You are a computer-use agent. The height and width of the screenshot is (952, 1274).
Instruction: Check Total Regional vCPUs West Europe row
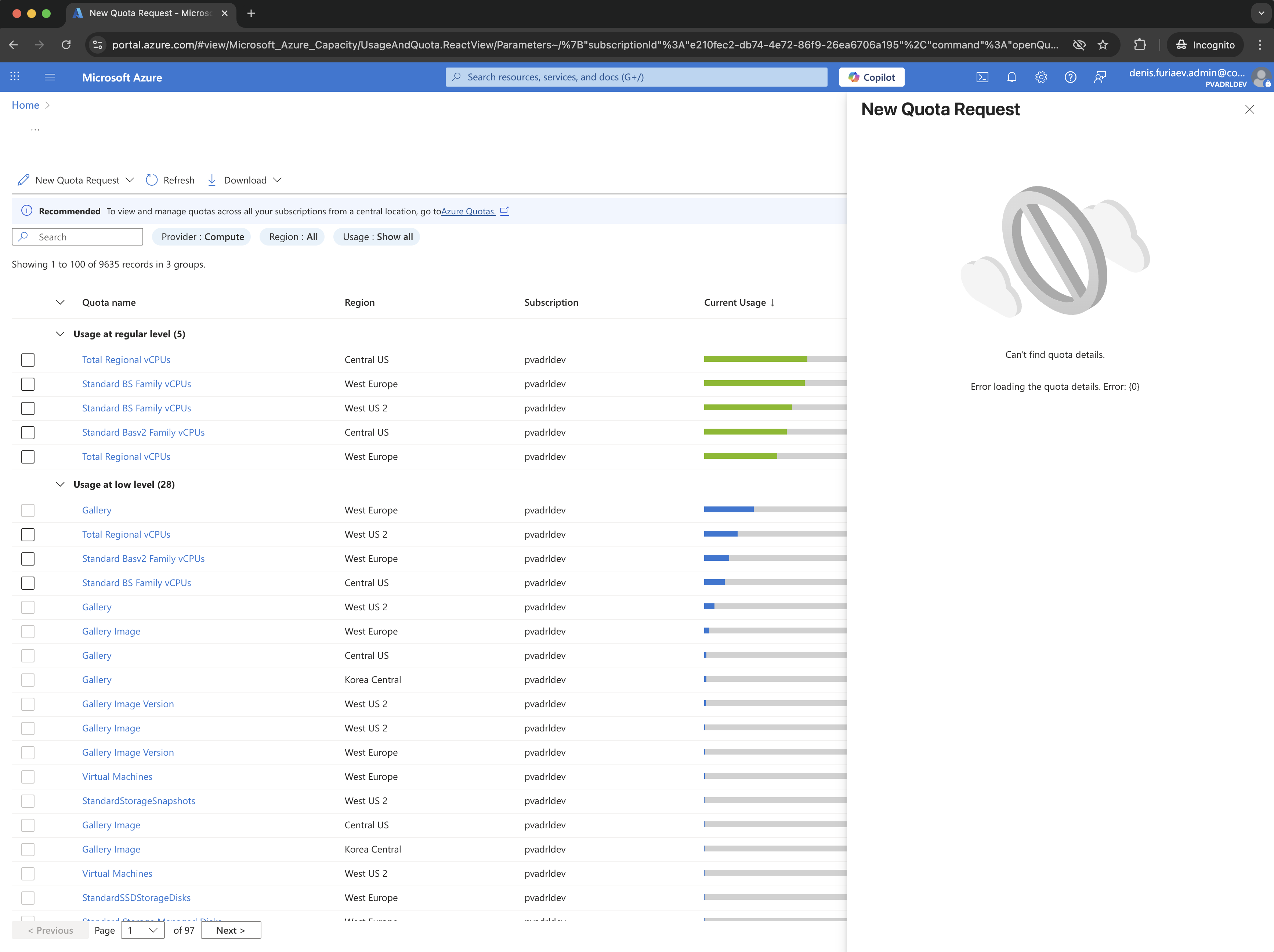(28, 457)
